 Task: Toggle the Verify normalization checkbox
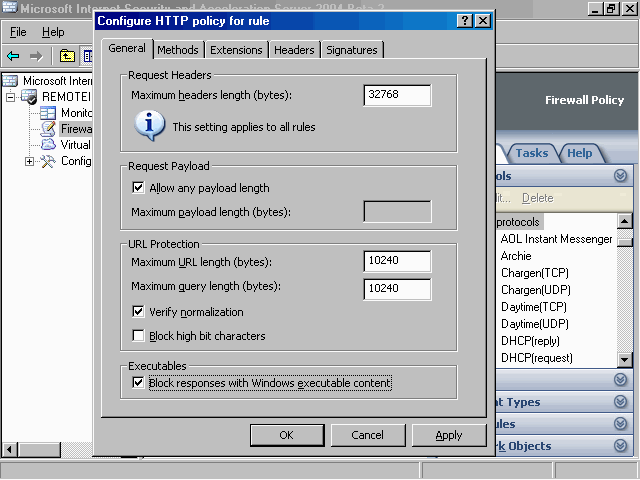[138, 312]
